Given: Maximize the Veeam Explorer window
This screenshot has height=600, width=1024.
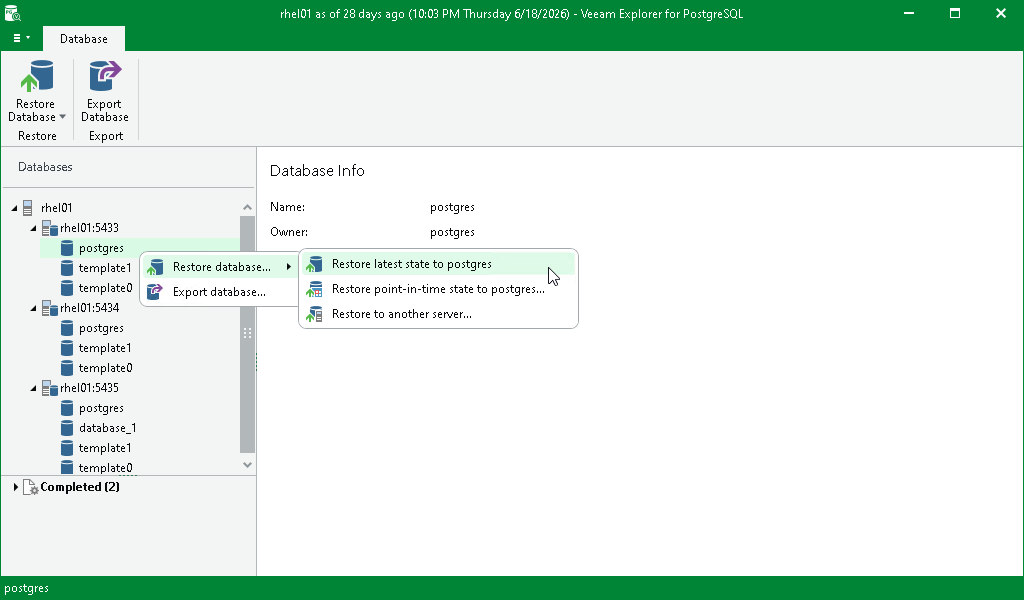Looking at the screenshot, I should pyautogui.click(x=955, y=13).
